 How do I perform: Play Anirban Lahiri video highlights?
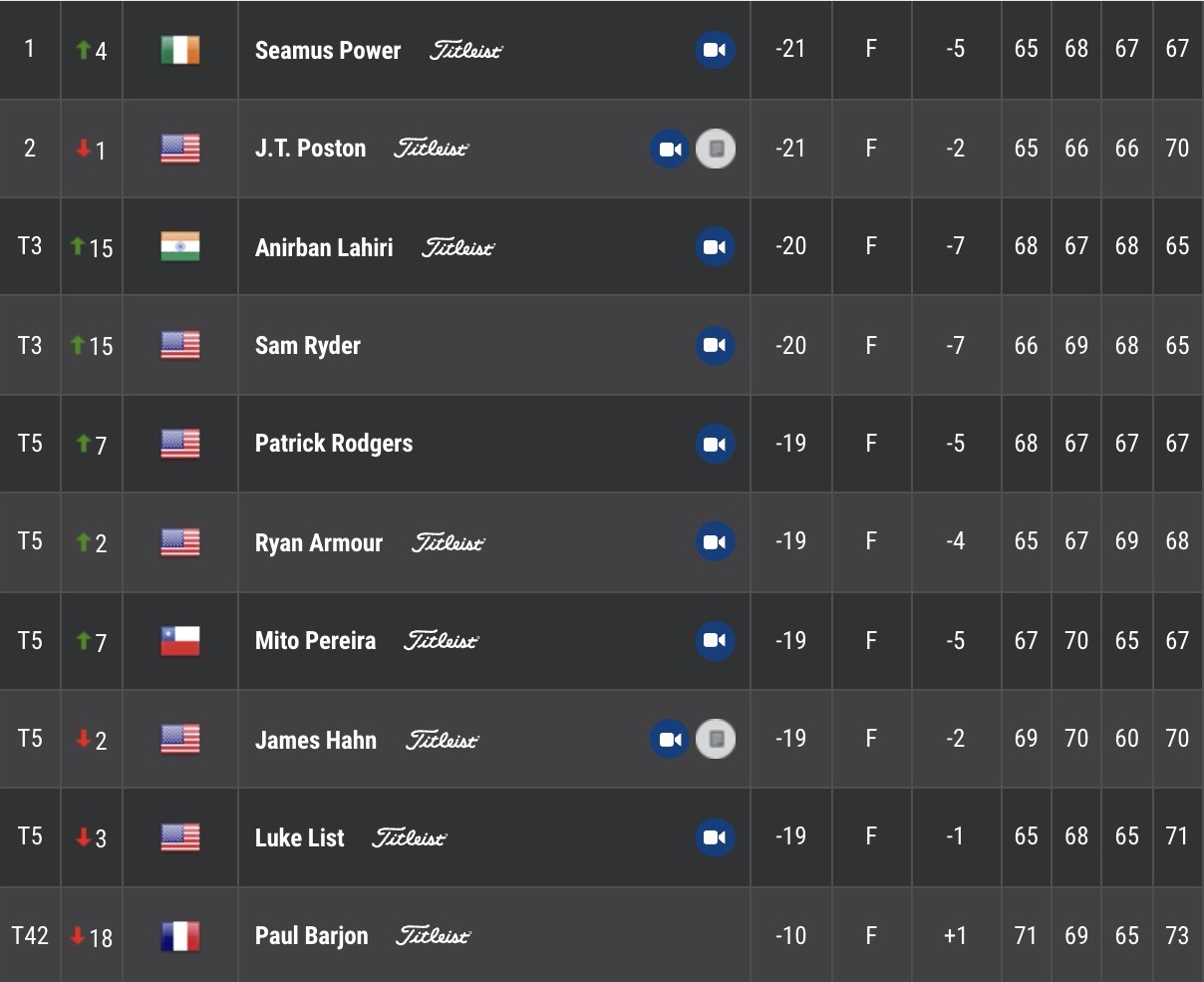[715, 247]
